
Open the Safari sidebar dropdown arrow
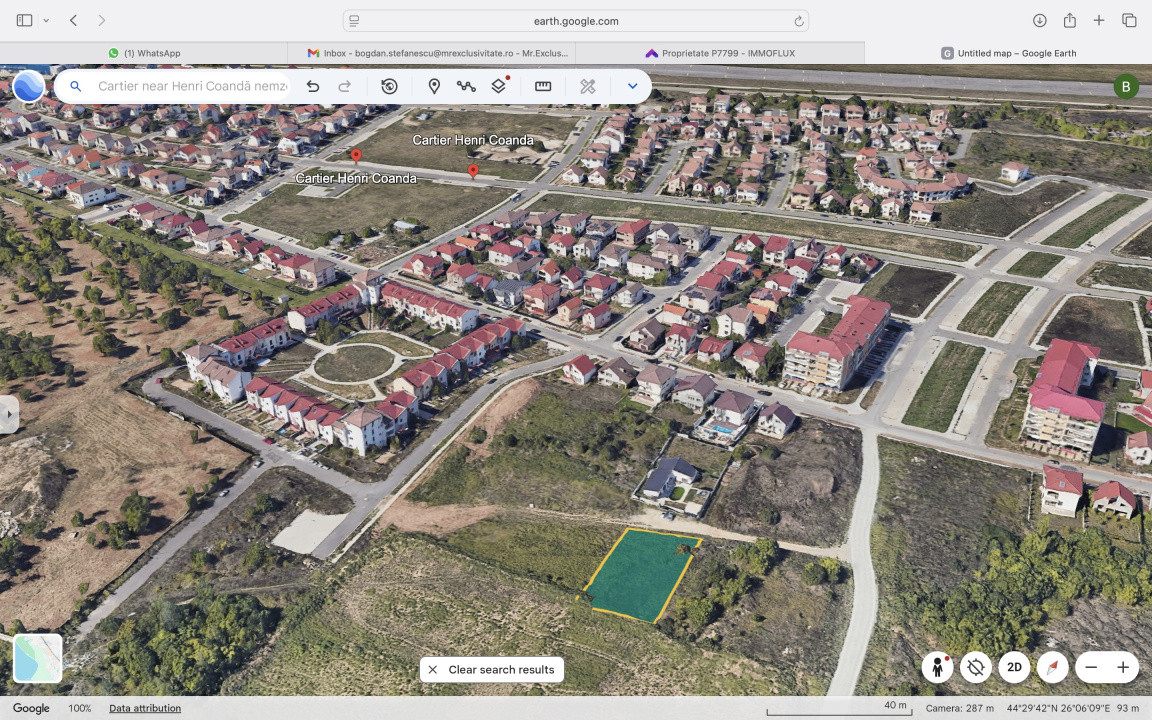pyautogui.click(x=46, y=20)
